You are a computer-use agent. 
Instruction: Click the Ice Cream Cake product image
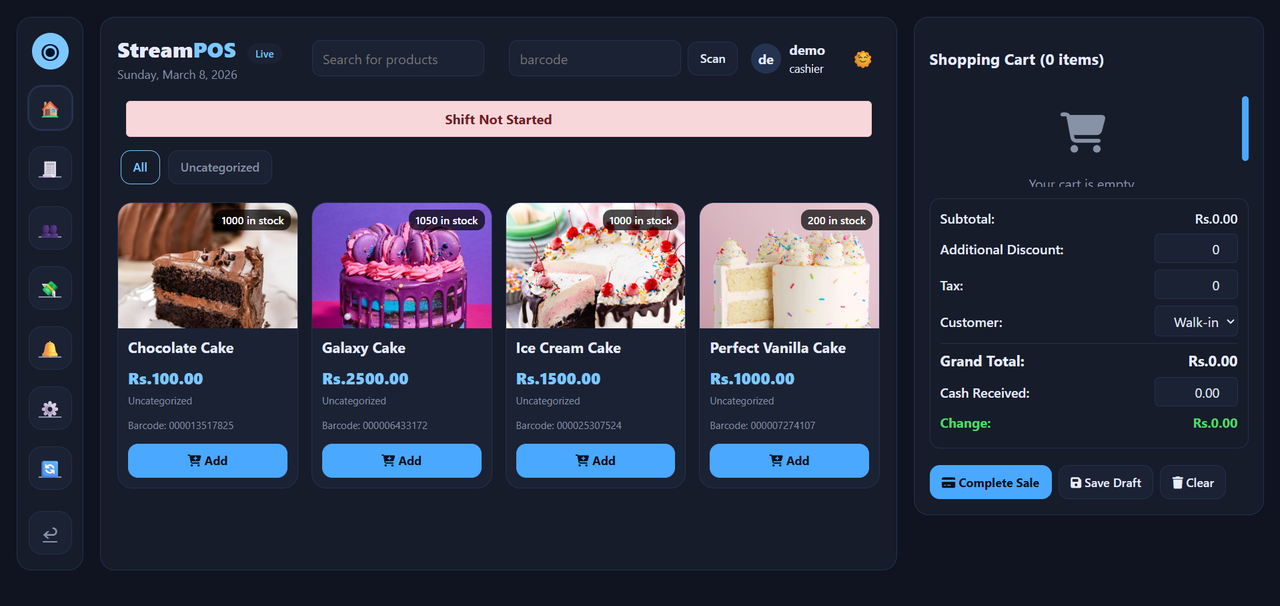point(595,266)
